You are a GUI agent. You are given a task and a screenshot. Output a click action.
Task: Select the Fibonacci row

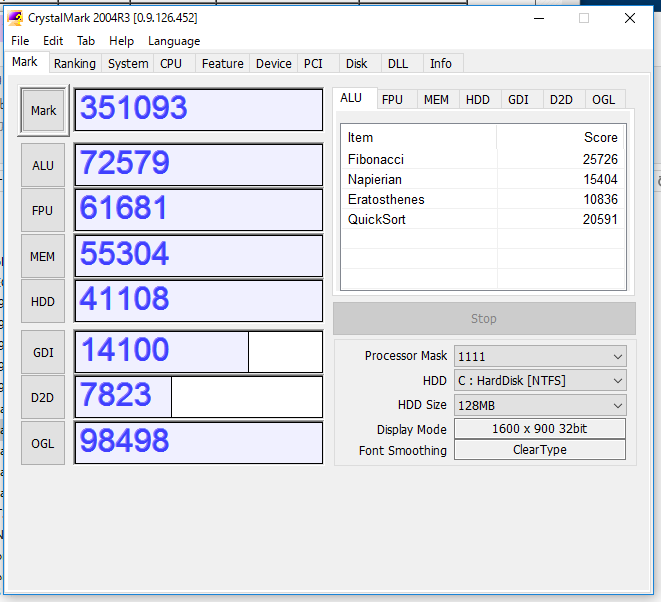(x=483, y=159)
